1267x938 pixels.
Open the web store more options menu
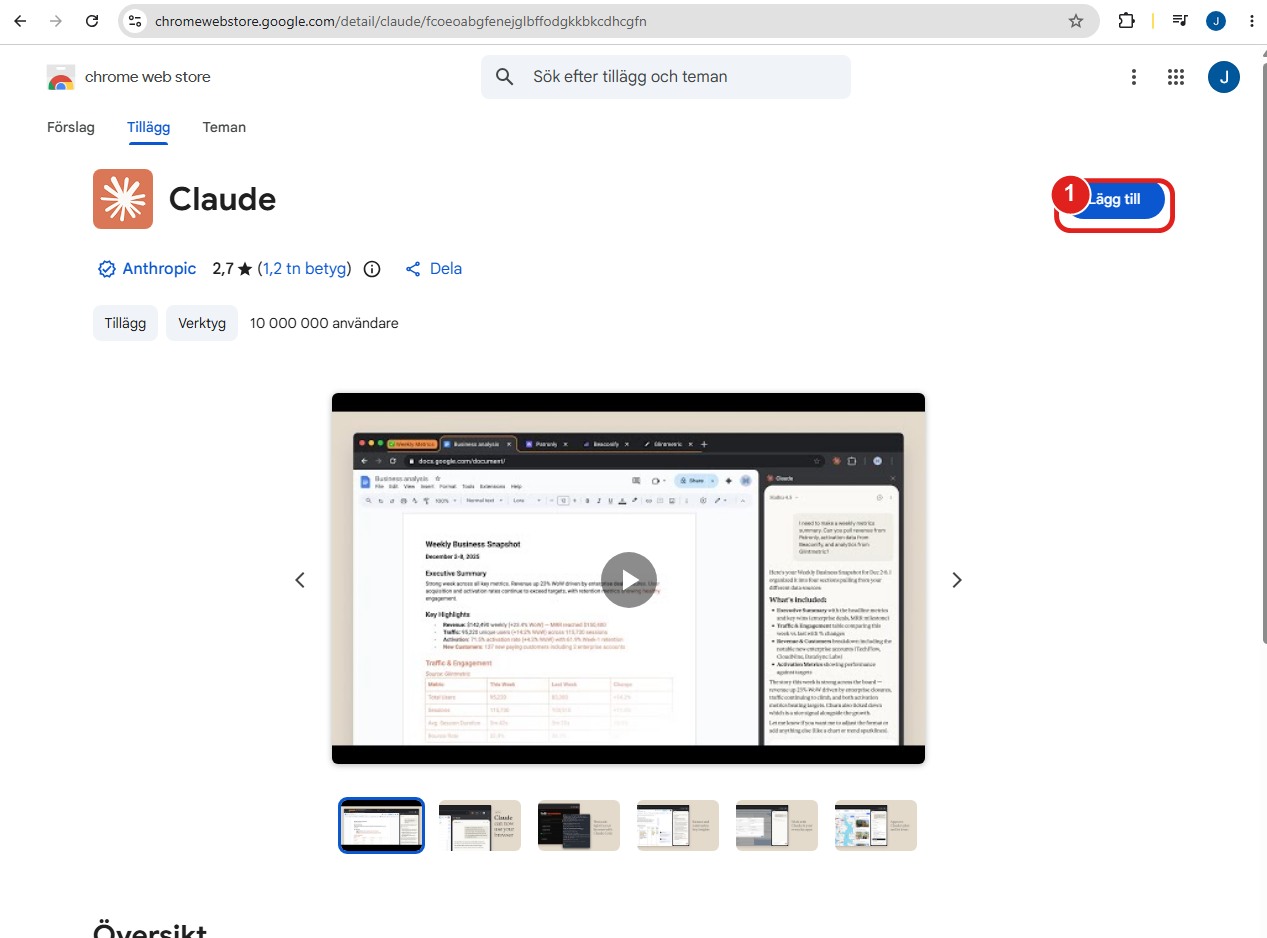[1133, 77]
